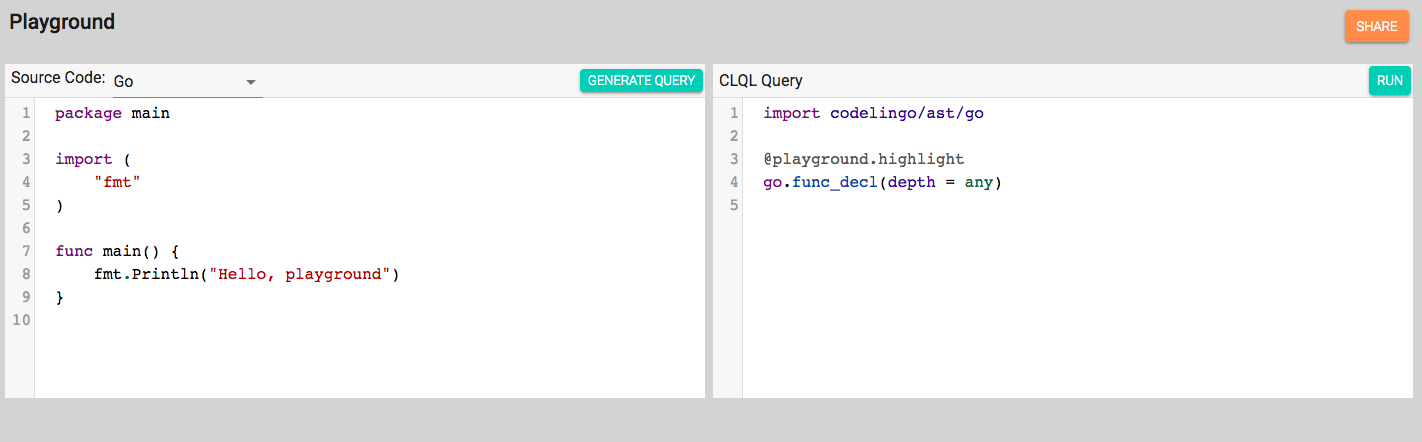This screenshot has height=442, width=1422.
Task: Click the 'import (' line in source code
Action: click(x=93, y=160)
